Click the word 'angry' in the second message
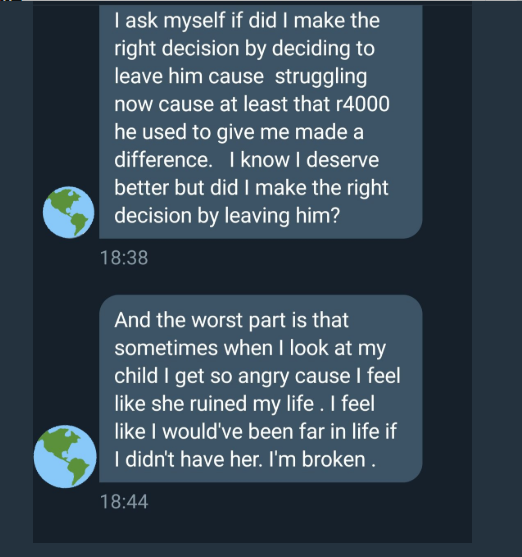 tap(264, 377)
